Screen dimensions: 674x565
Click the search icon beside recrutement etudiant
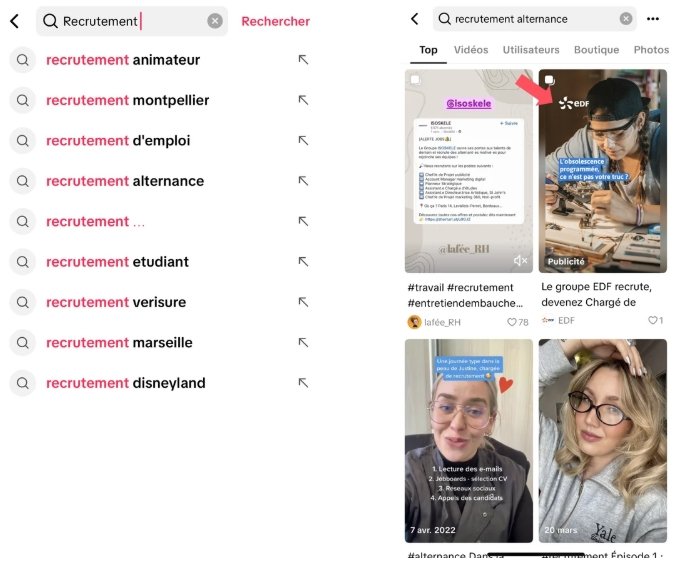pos(22,262)
